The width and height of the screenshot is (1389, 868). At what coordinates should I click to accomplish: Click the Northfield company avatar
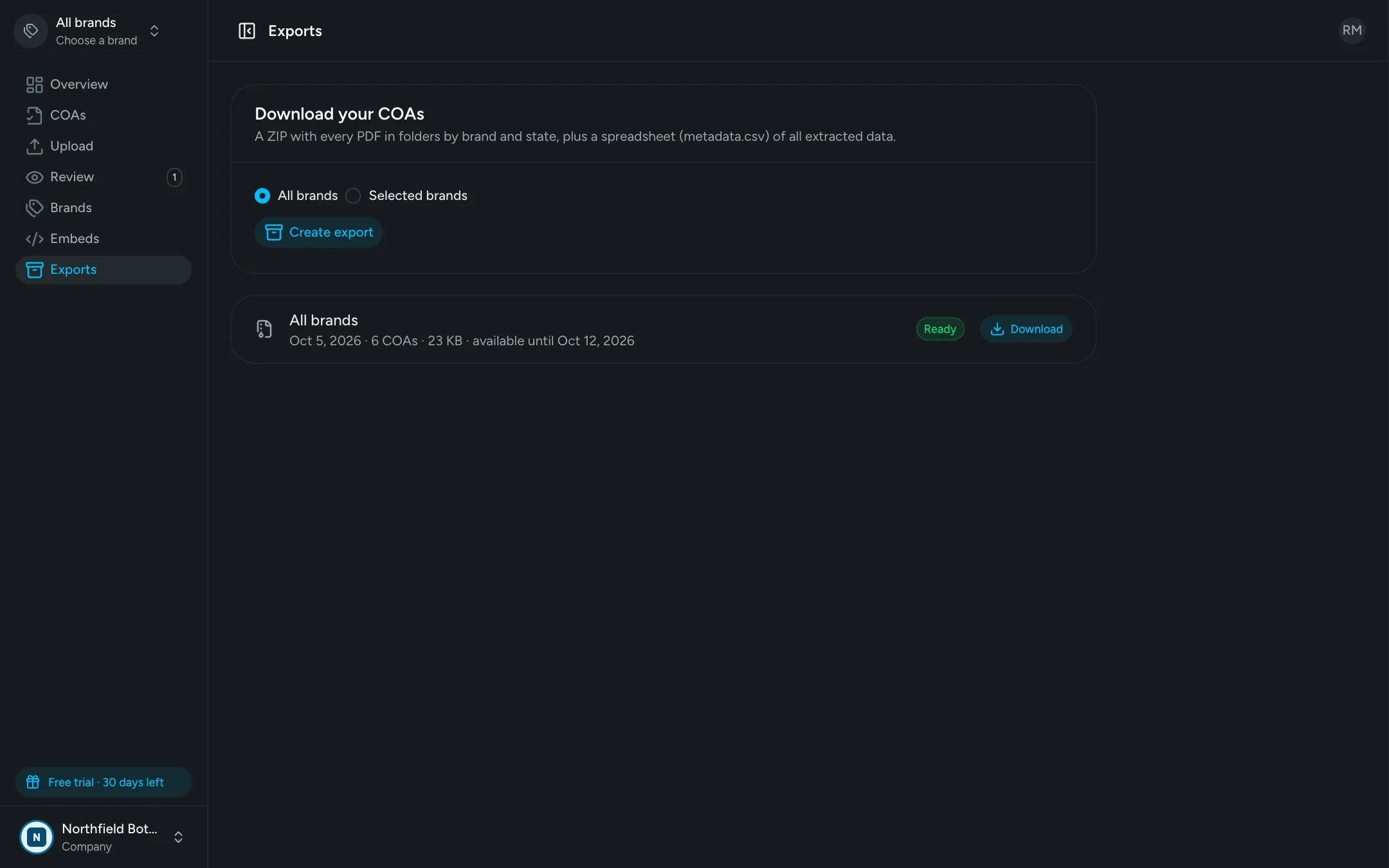coord(37,837)
